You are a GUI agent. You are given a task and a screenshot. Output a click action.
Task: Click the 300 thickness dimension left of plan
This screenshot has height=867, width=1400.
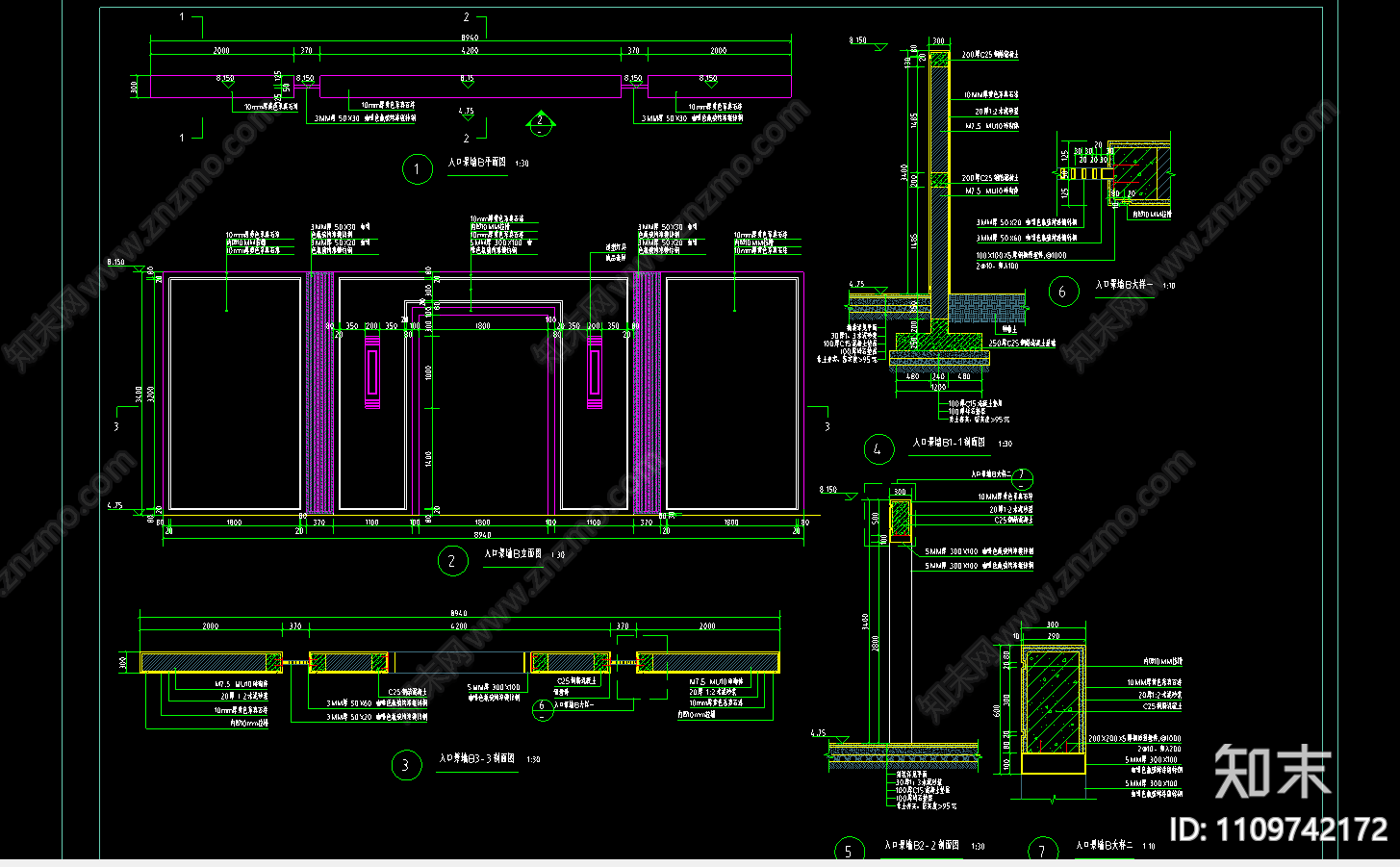135,87
